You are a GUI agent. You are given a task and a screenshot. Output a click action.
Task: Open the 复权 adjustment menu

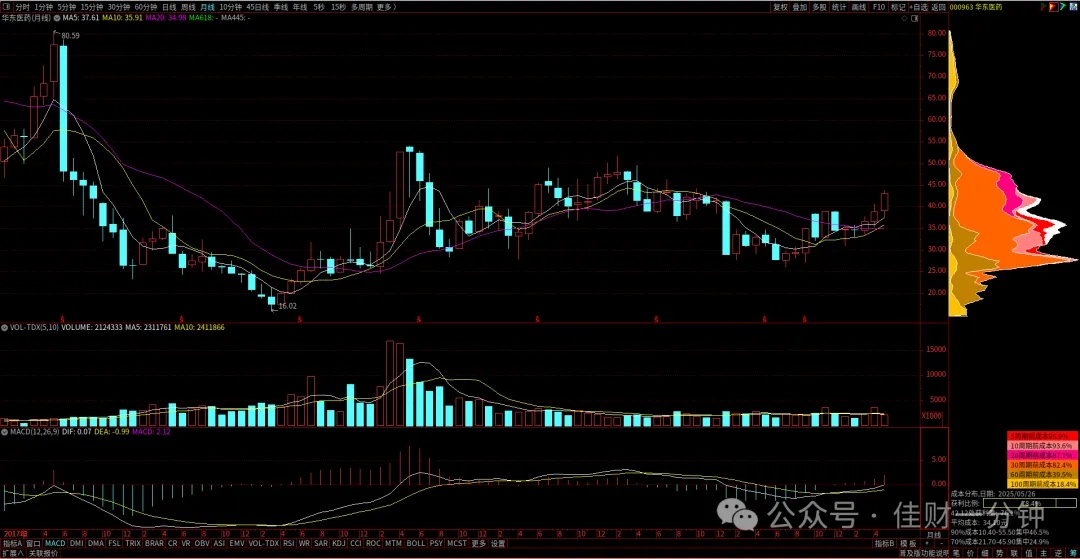[x=780, y=8]
